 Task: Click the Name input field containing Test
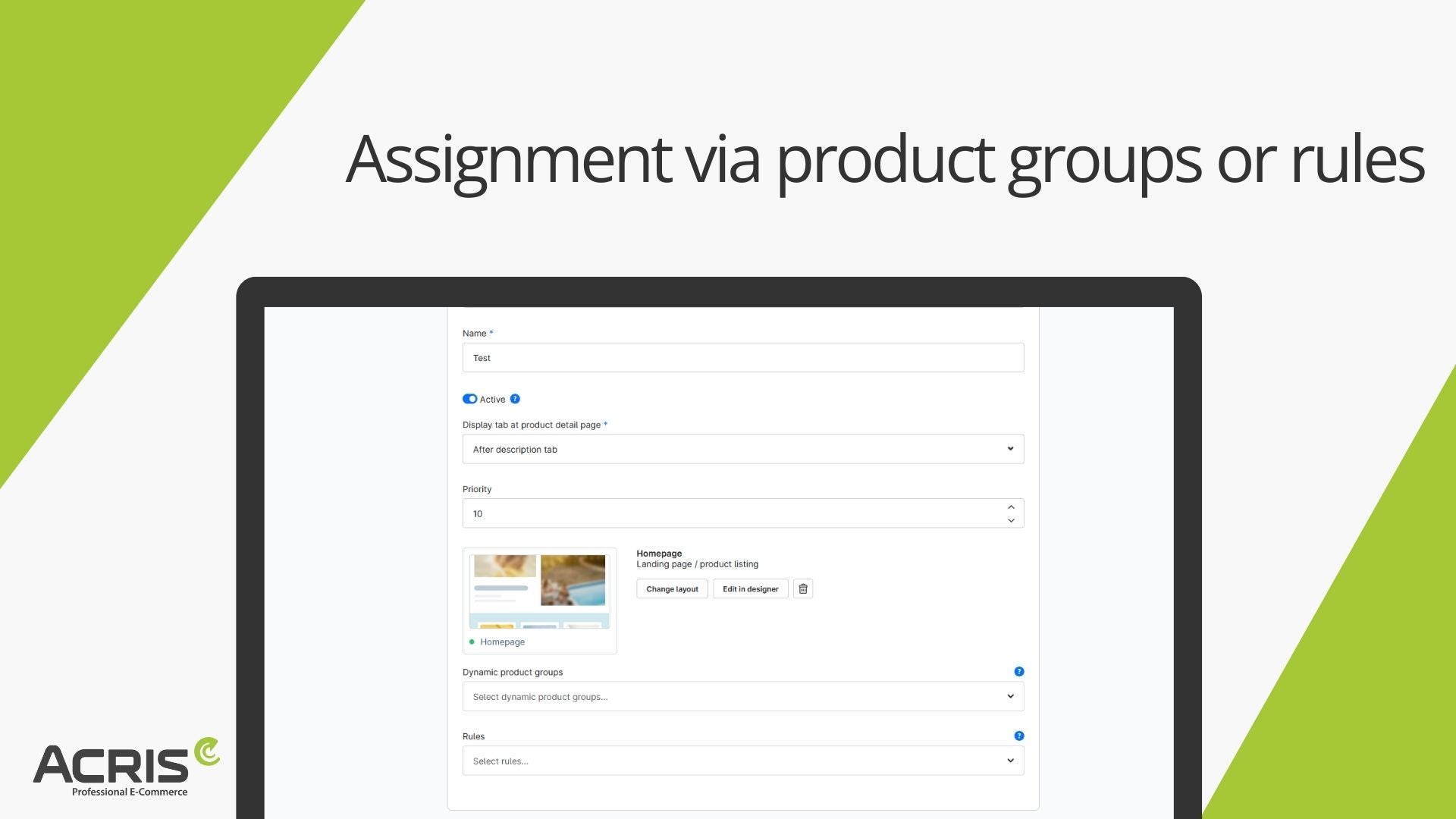(x=743, y=357)
